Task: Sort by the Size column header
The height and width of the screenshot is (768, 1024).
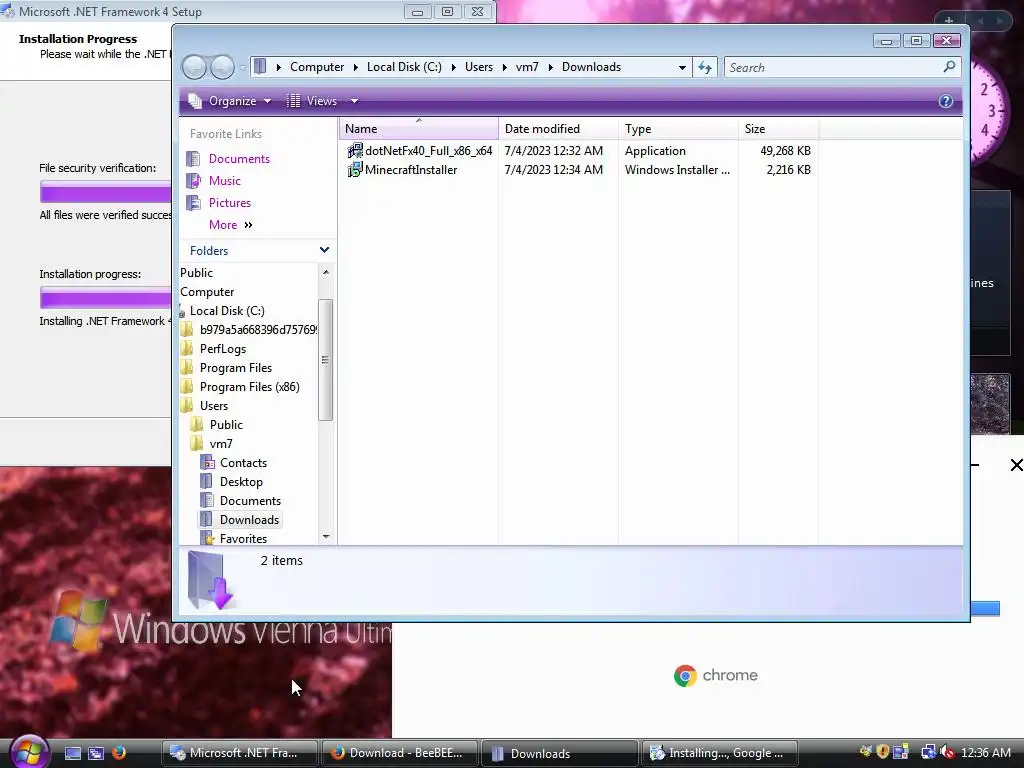Action: (778, 129)
